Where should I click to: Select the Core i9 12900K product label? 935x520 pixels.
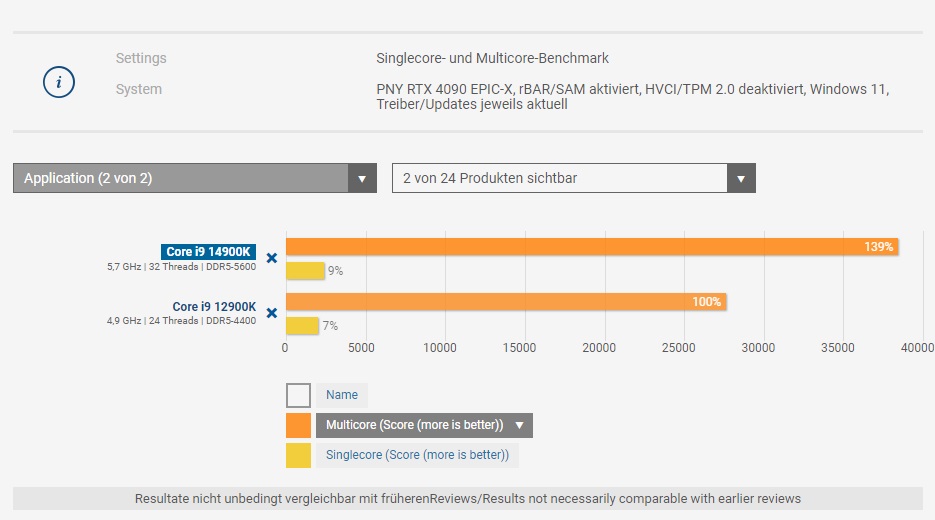pyautogui.click(x=214, y=307)
